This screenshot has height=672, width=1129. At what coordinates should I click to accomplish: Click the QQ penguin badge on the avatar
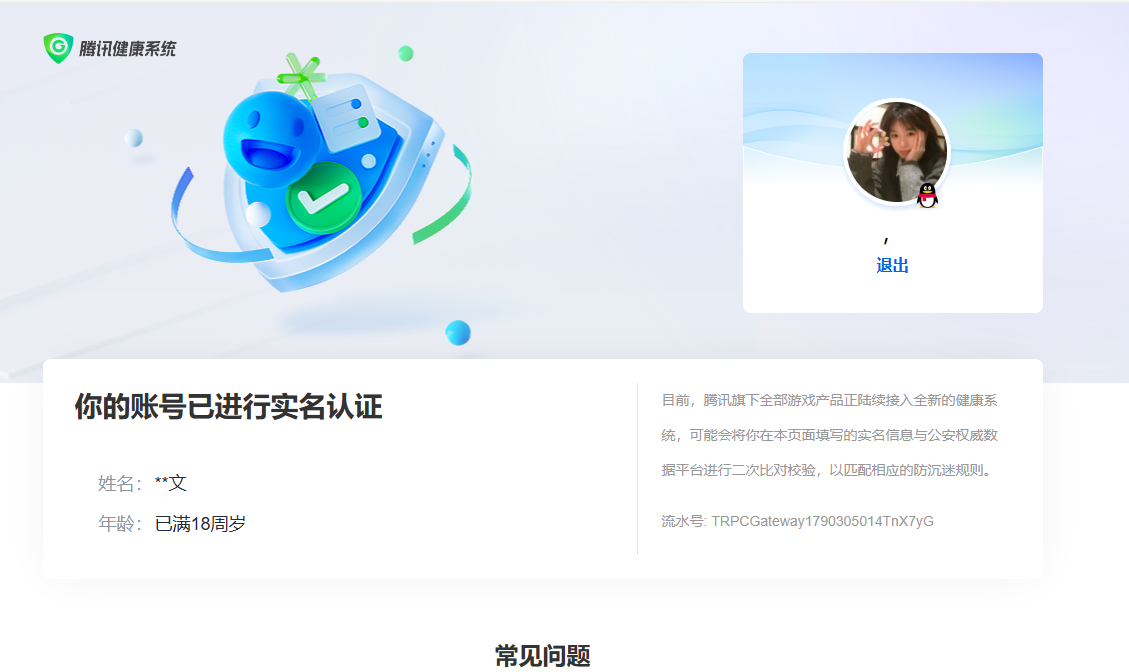927,195
